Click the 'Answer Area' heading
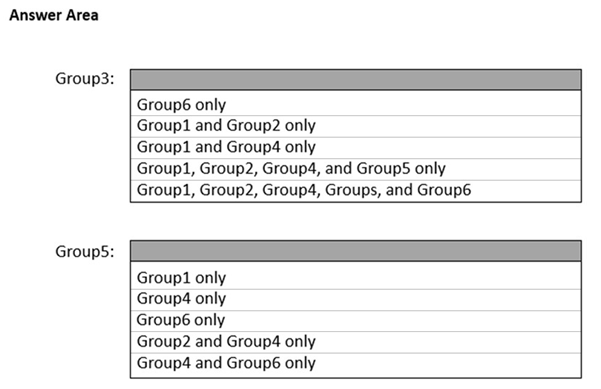 pos(54,15)
